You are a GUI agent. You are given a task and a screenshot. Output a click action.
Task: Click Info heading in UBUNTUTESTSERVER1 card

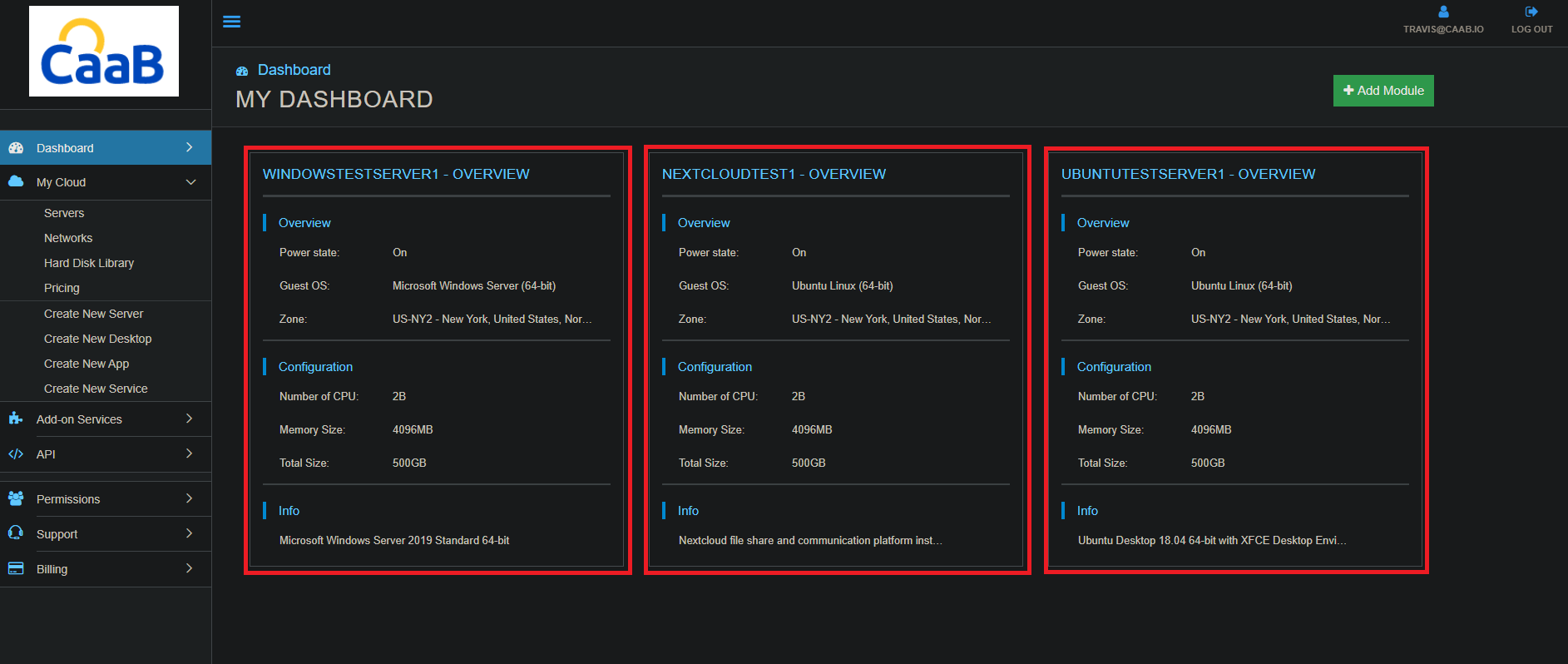click(x=1087, y=511)
